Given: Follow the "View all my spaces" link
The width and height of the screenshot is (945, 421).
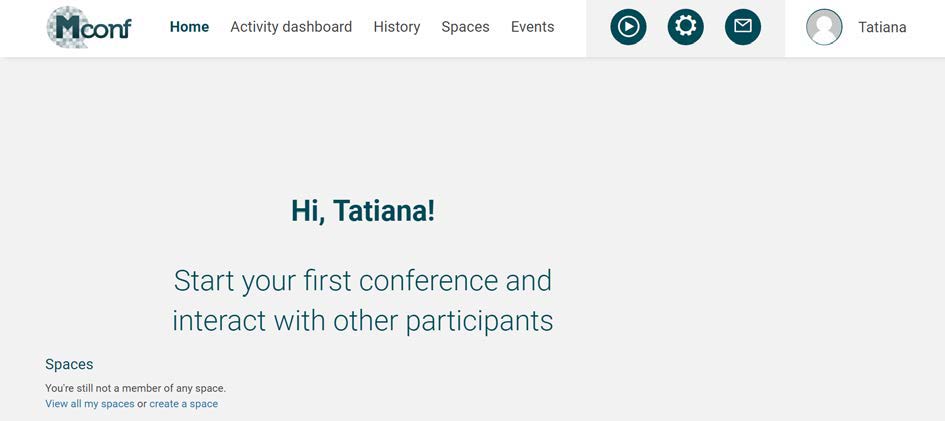Looking at the screenshot, I should pos(90,404).
